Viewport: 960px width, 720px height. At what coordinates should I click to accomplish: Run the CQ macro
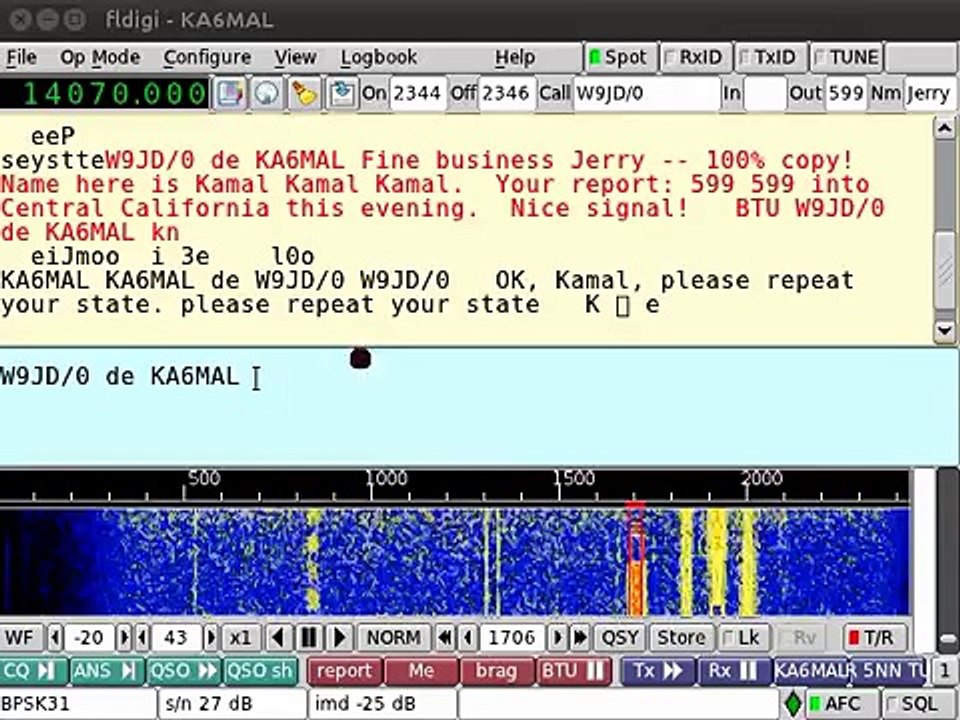pos(33,671)
